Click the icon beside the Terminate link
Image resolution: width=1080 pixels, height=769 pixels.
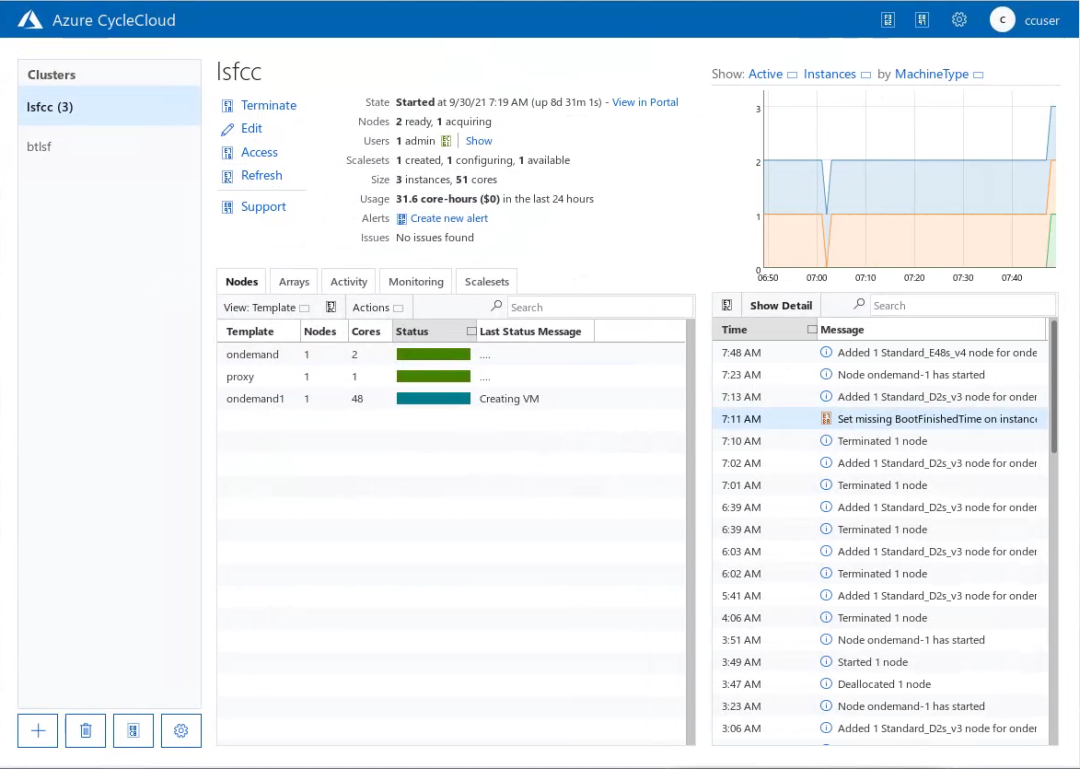click(x=227, y=105)
